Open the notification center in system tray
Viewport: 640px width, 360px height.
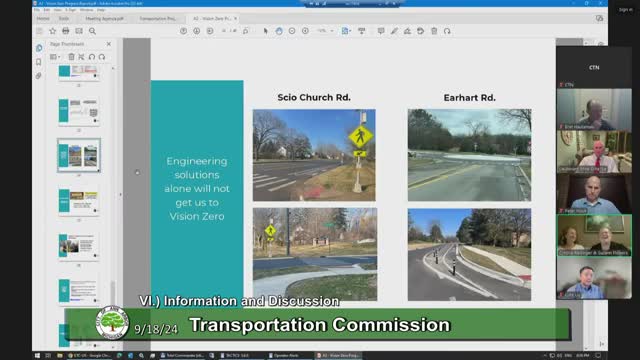click(598, 356)
